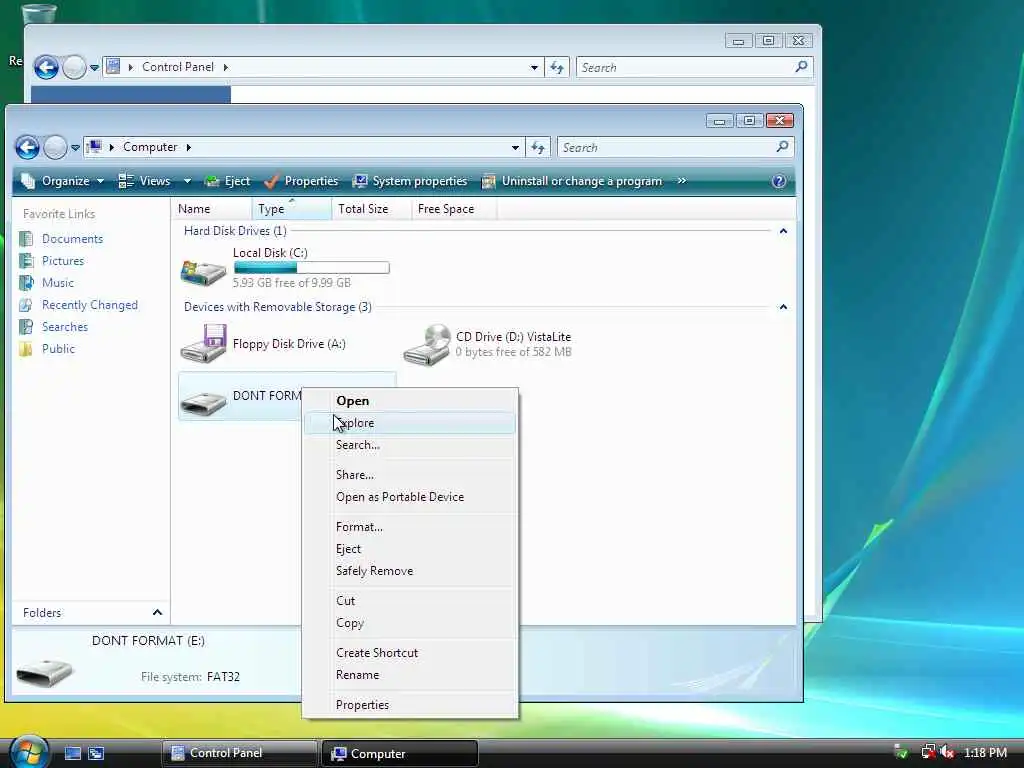This screenshot has height=768, width=1024.
Task: Choose Explore from the context menu
Action: (410, 423)
